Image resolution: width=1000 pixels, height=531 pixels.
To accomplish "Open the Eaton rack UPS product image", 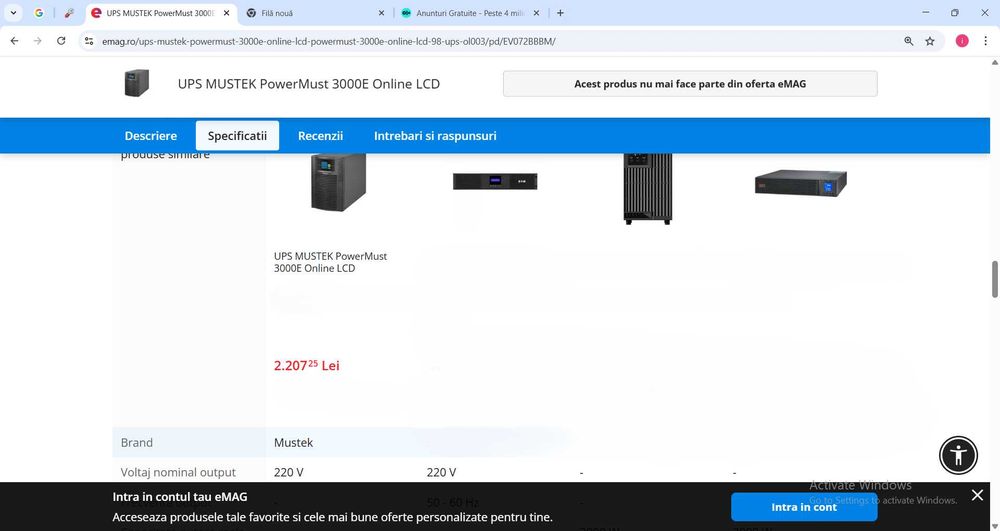I will tap(495, 181).
